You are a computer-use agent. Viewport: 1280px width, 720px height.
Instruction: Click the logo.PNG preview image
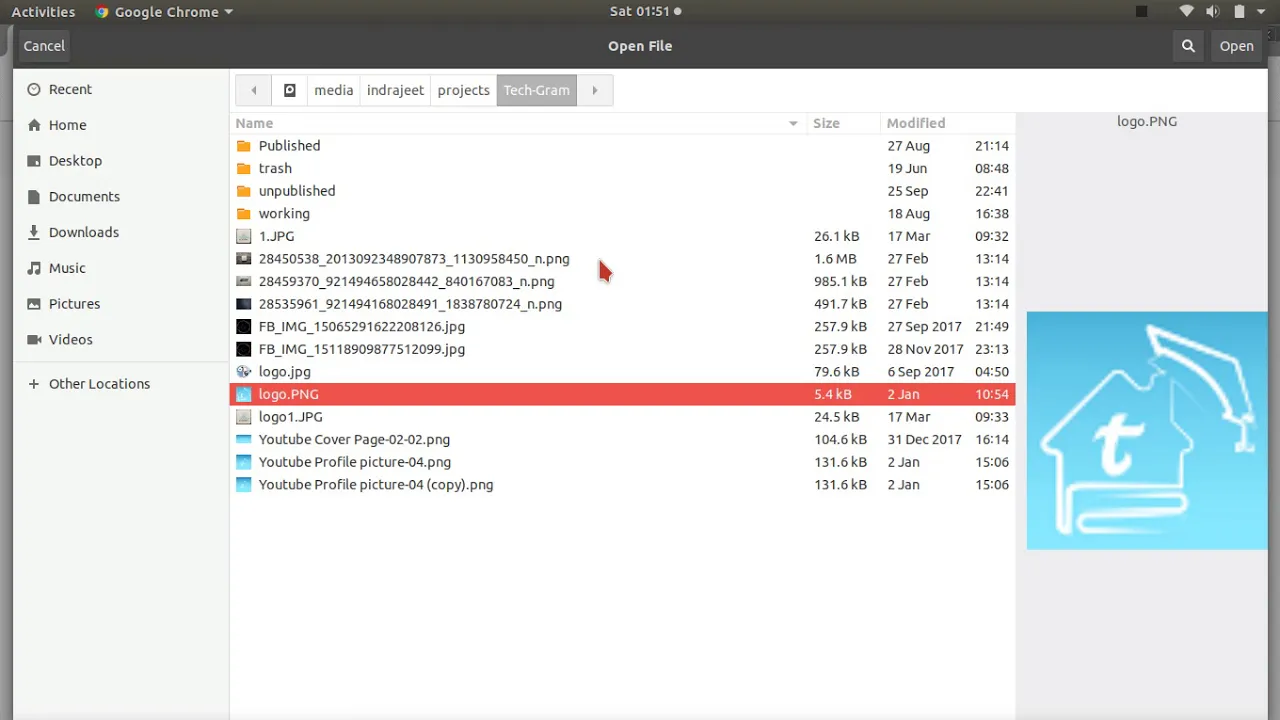1147,430
